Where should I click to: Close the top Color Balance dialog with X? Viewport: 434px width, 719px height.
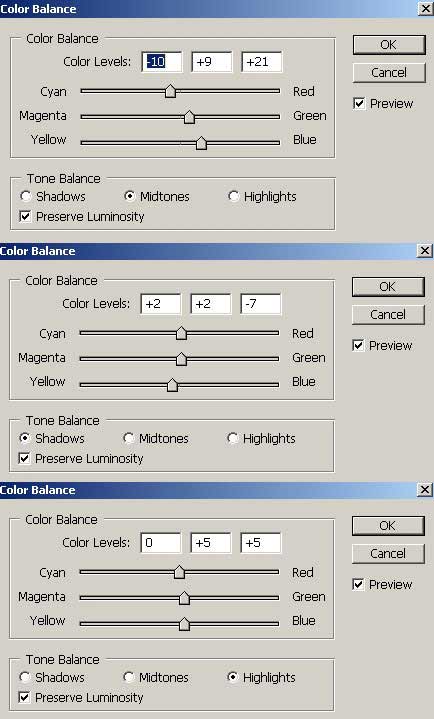coord(425,8)
